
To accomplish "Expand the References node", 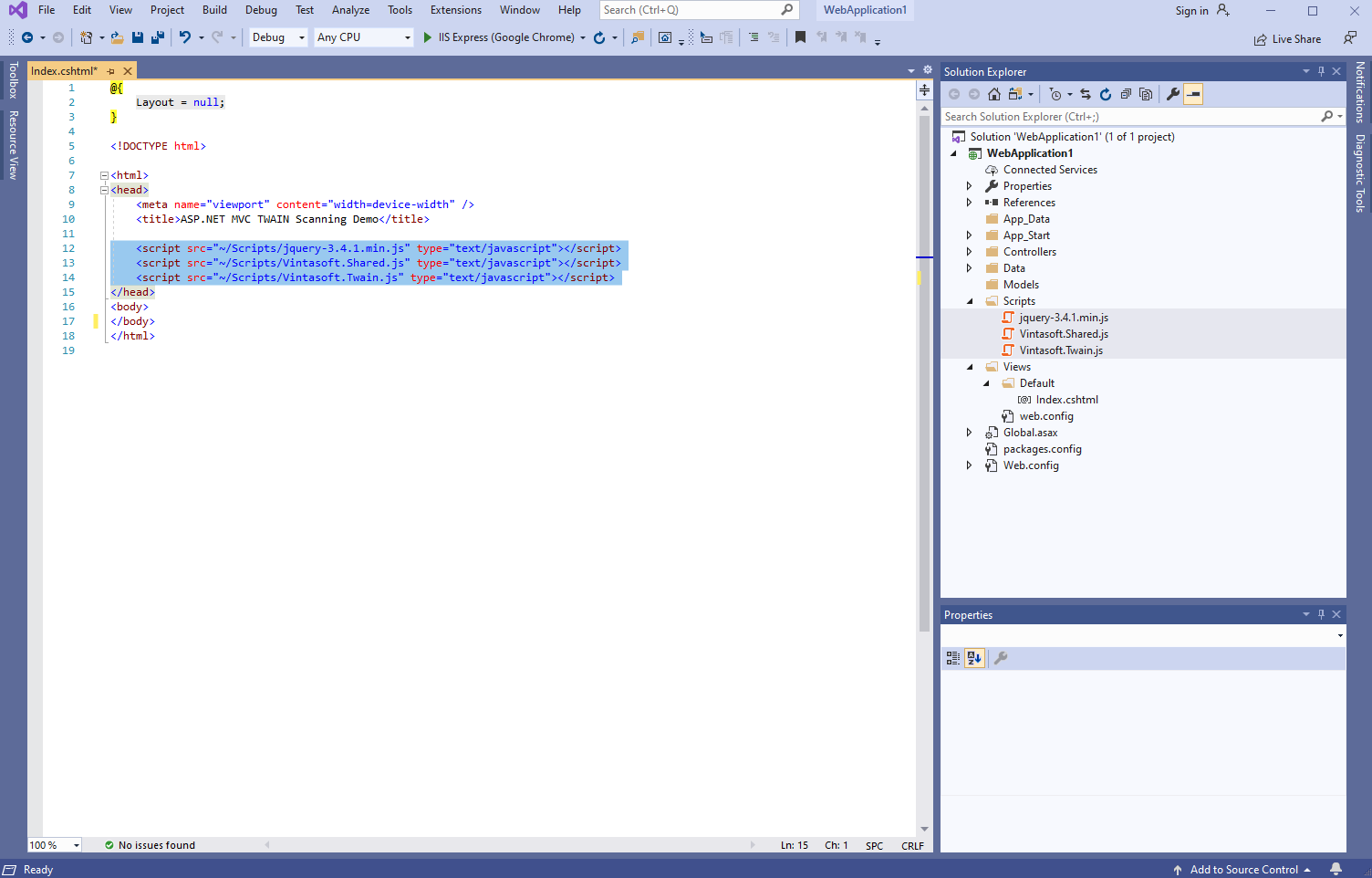I will click(970, 203).
